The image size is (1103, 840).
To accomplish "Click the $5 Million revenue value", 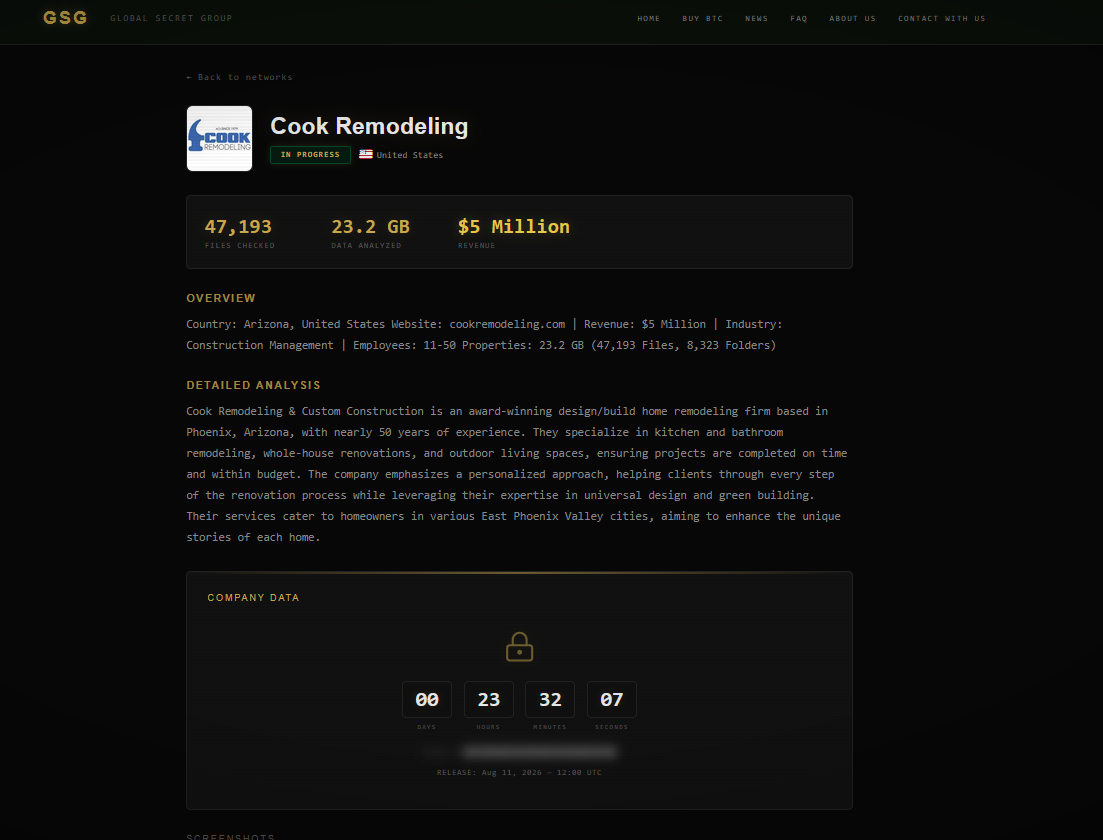I will click(514, 227).
